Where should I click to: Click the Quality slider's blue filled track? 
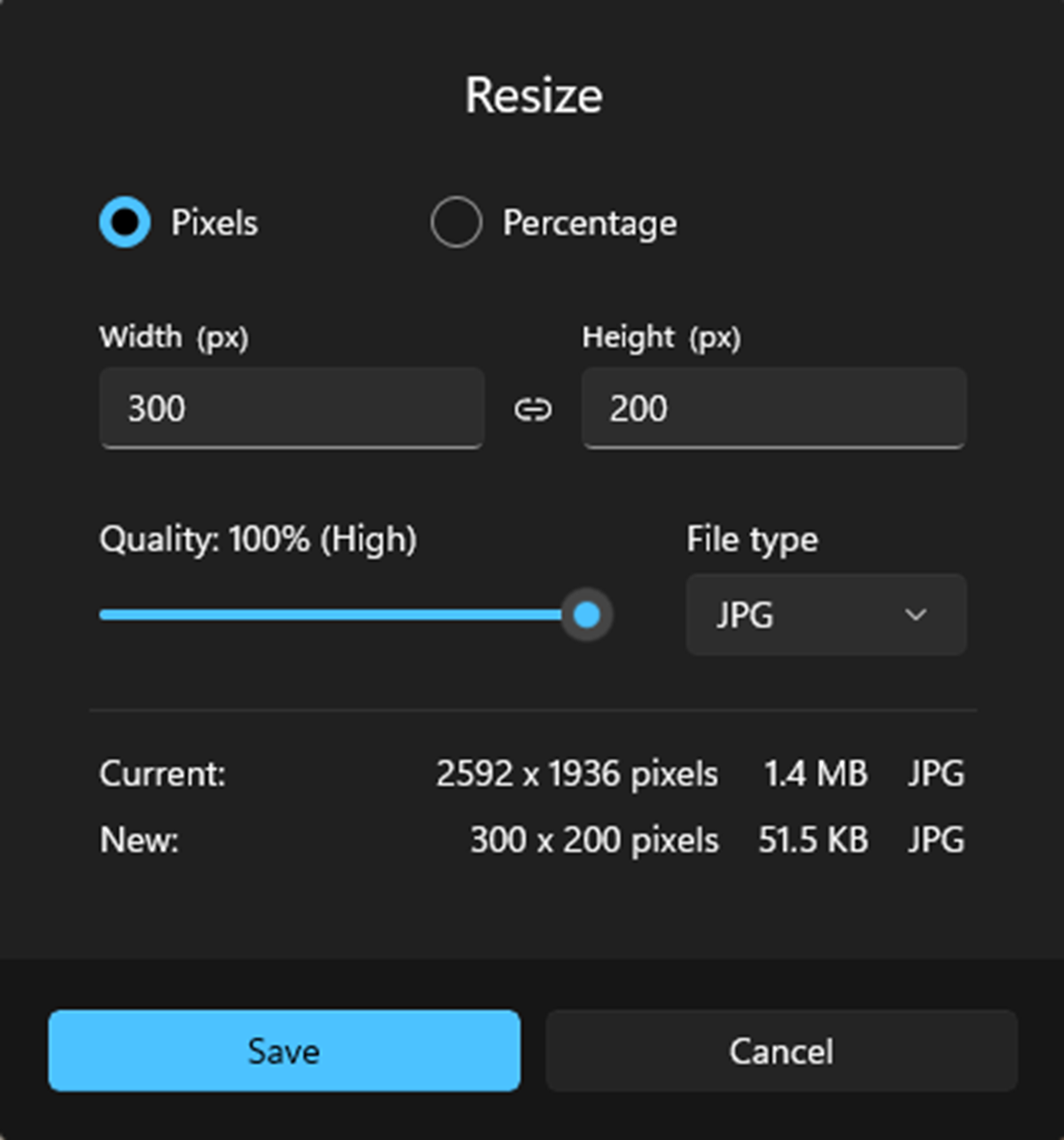[329, 615]
